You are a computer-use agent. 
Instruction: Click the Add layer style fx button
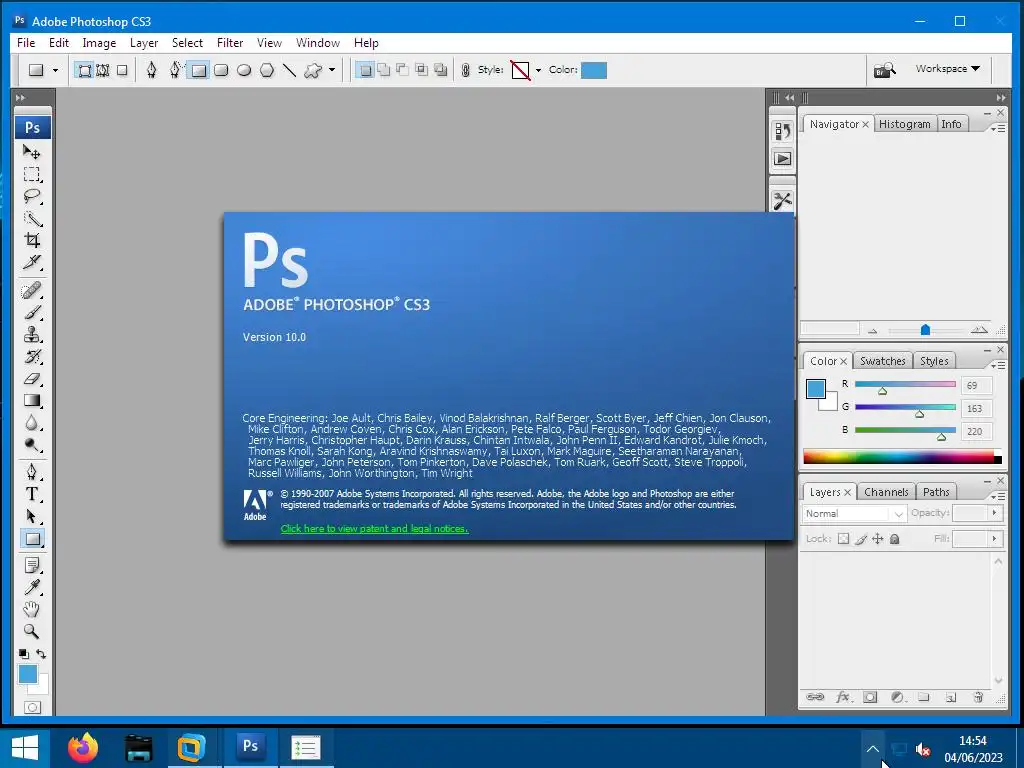[842, 697]
